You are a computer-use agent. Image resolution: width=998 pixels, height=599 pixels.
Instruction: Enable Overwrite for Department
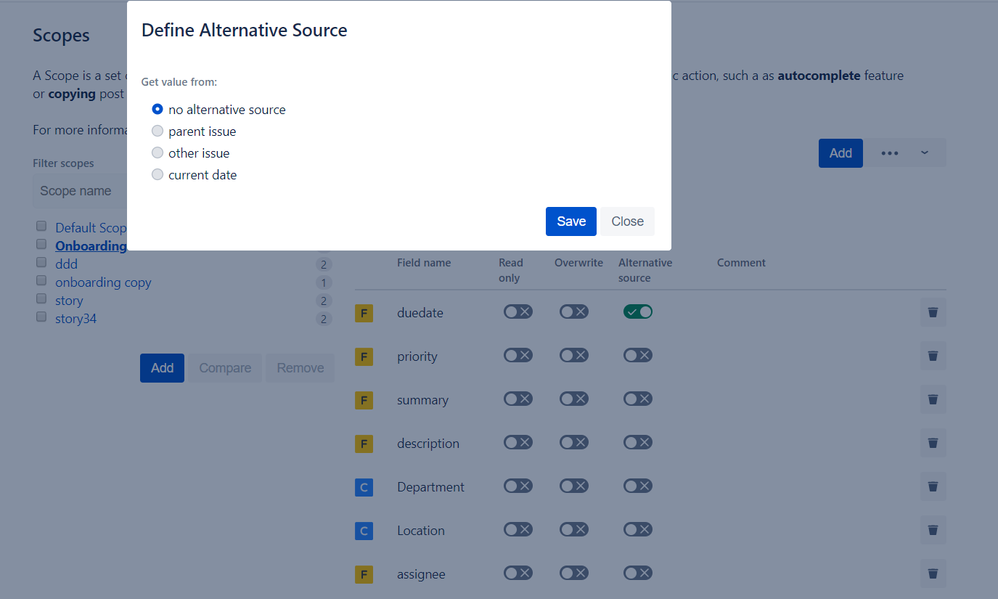point(574,486)
